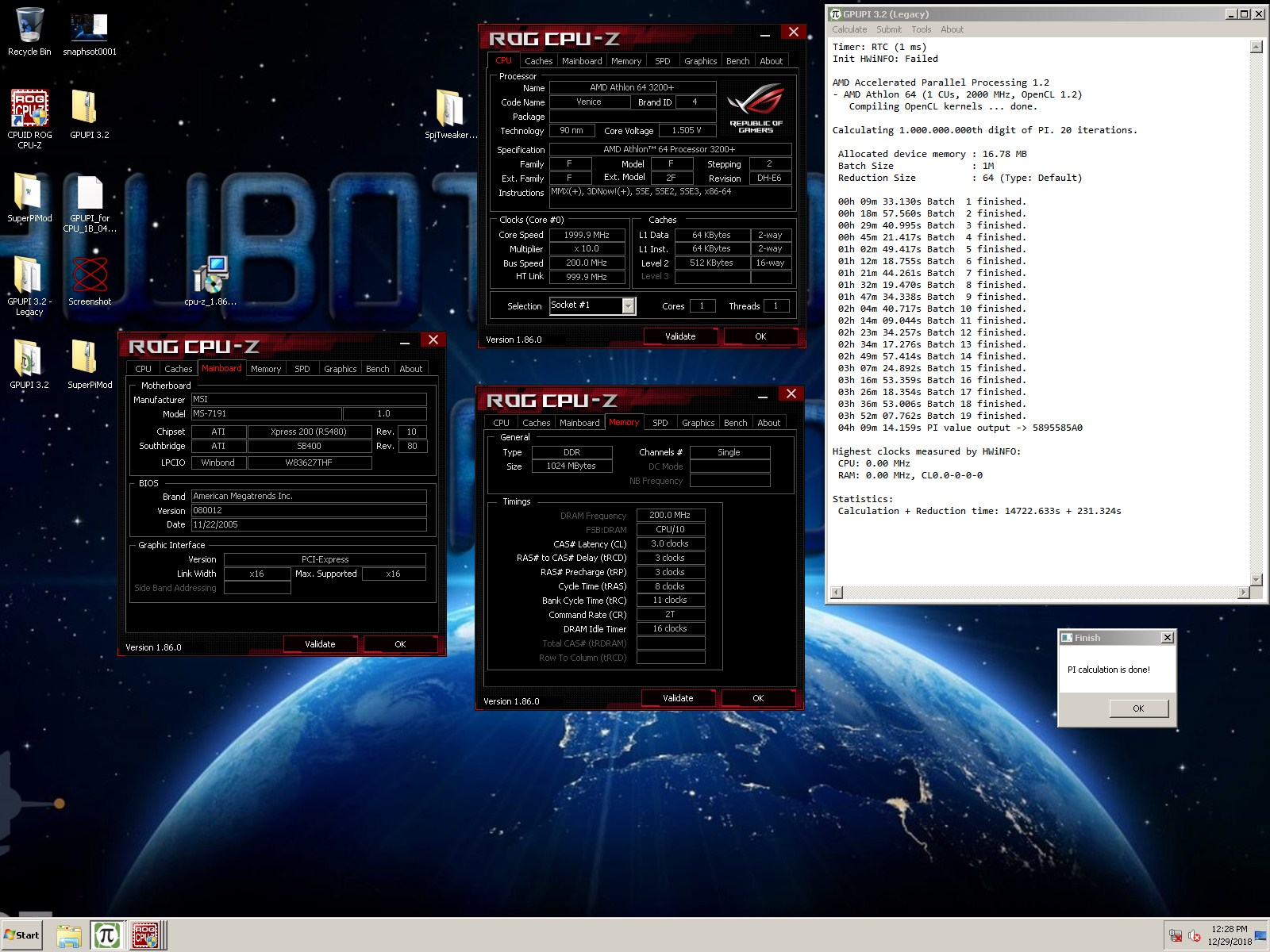The height and width of the screenshot is (952, 1270).
Task: Click the network tray icon
Action: coord(1176,936)
